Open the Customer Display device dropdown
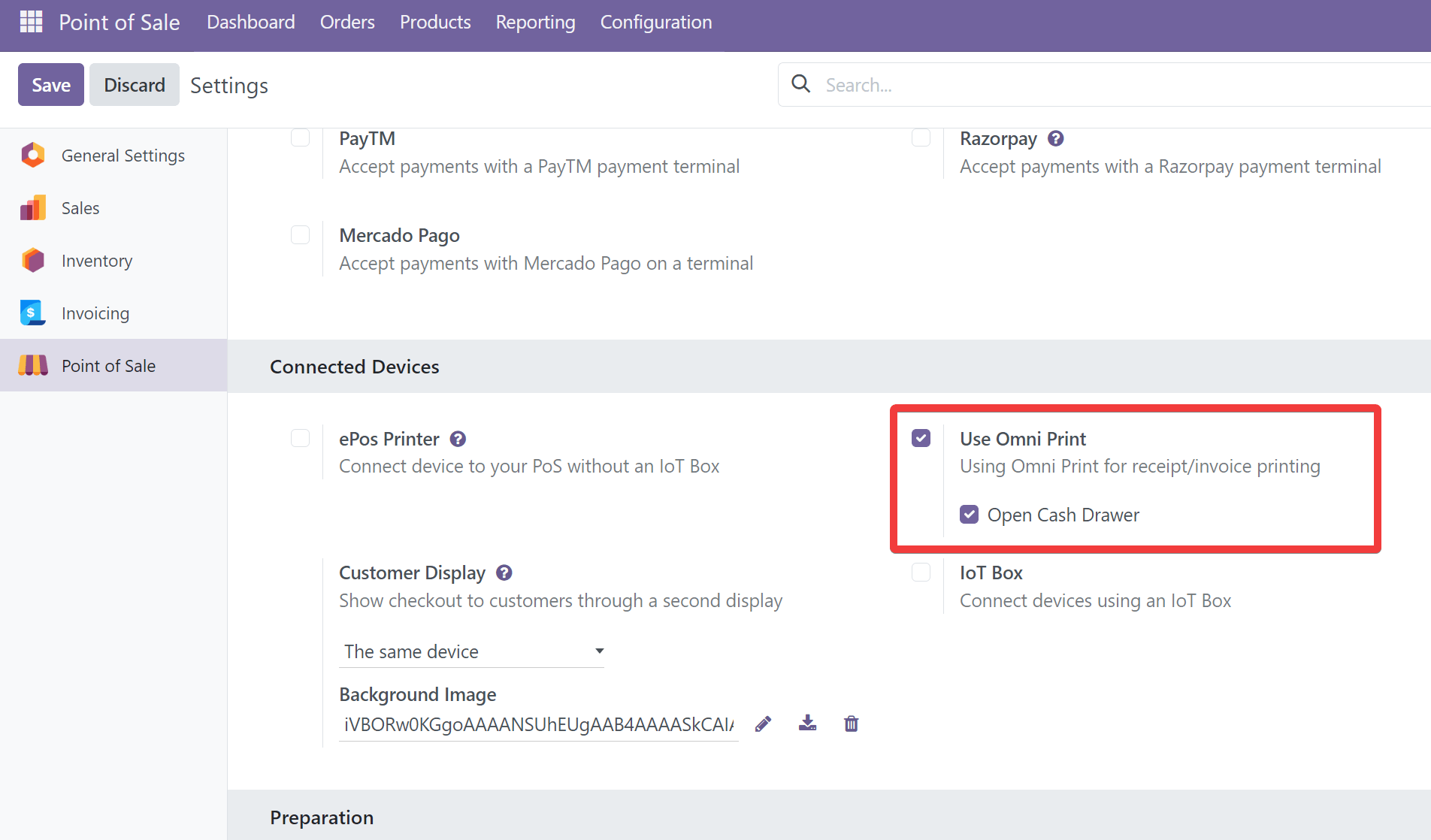This screenshot has width=1431, height=840. tap(471, 651)
